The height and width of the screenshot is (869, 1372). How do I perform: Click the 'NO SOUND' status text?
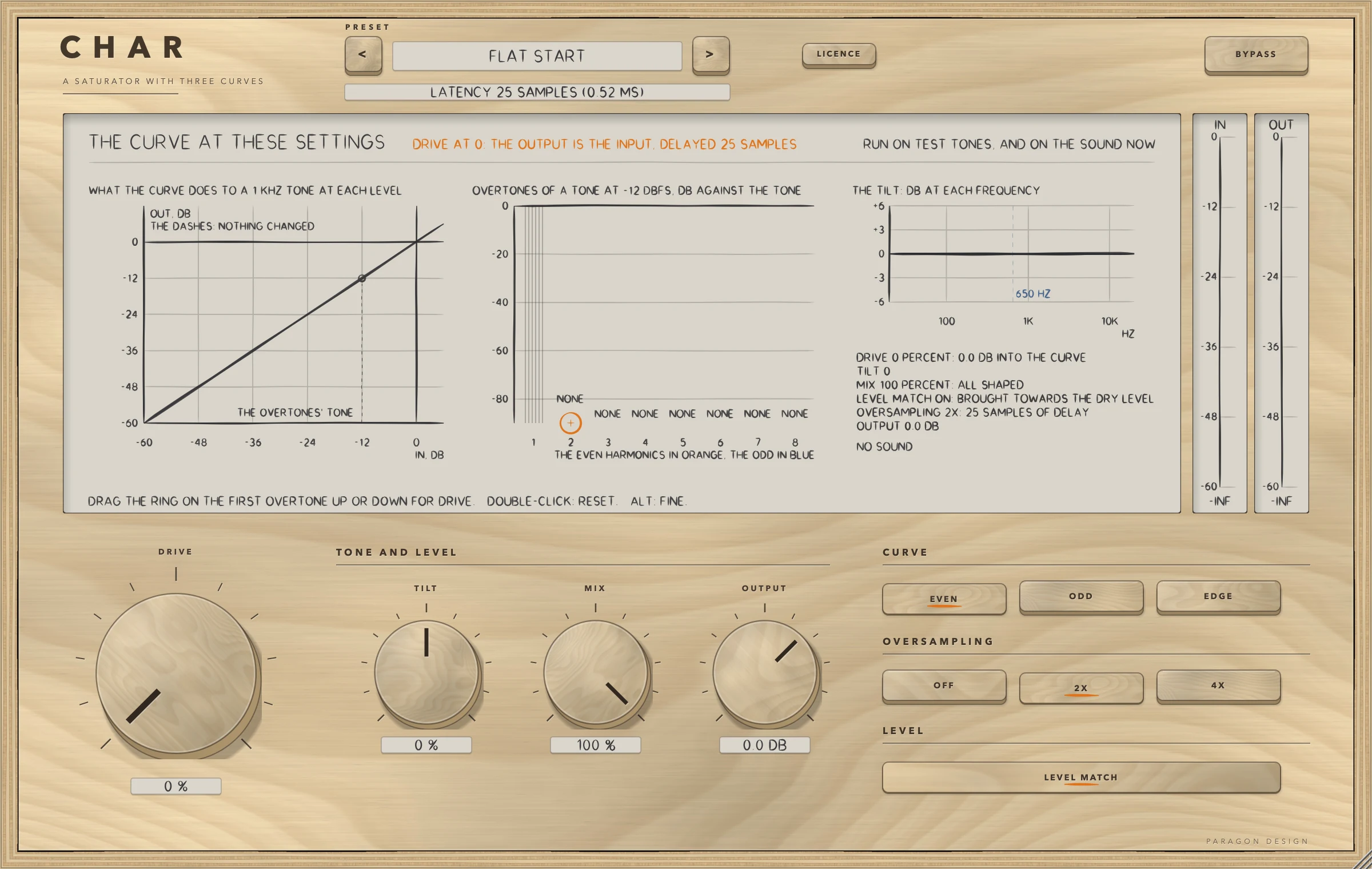pos(884,447)
